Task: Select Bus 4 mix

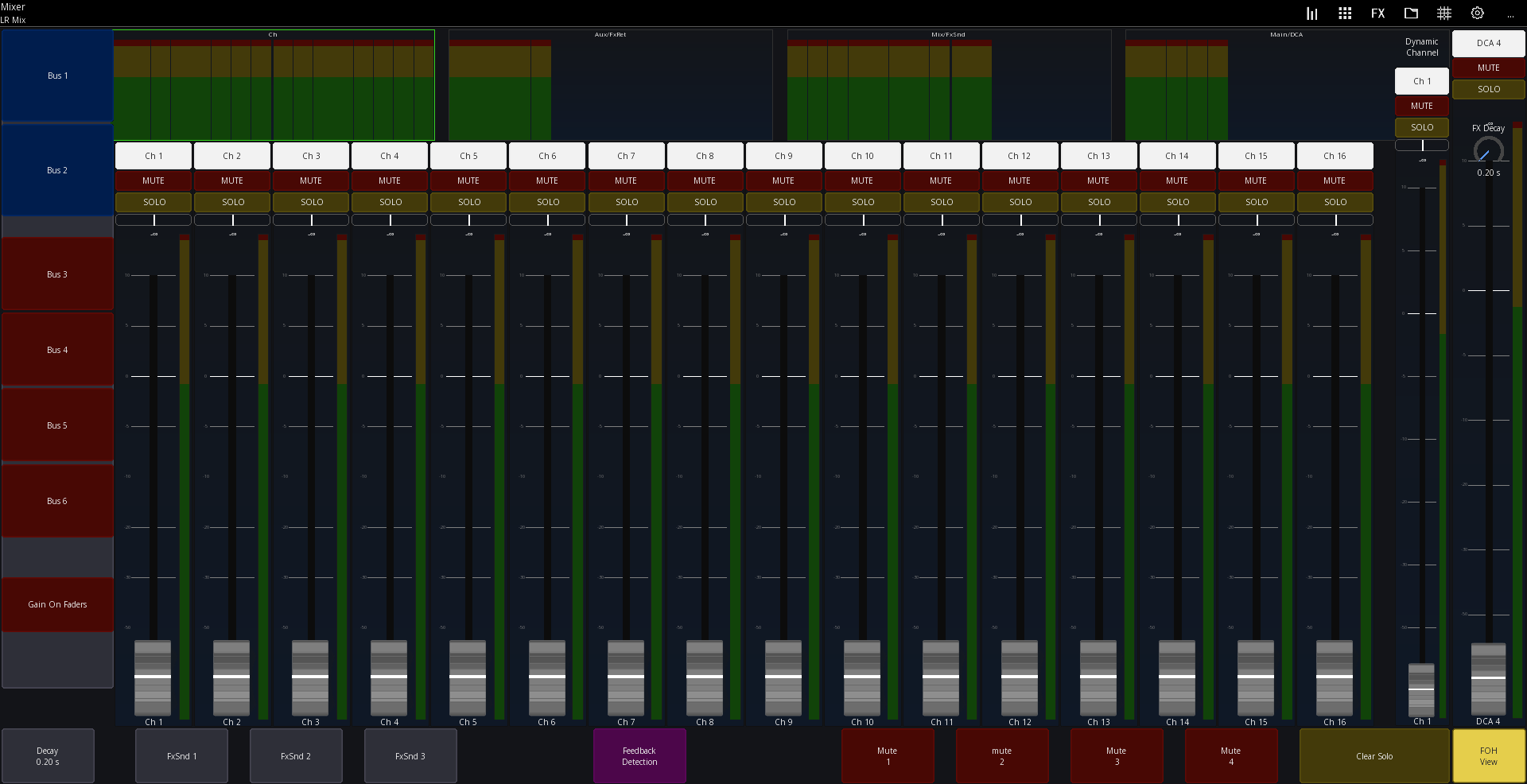Action: (x=57, y=350)
